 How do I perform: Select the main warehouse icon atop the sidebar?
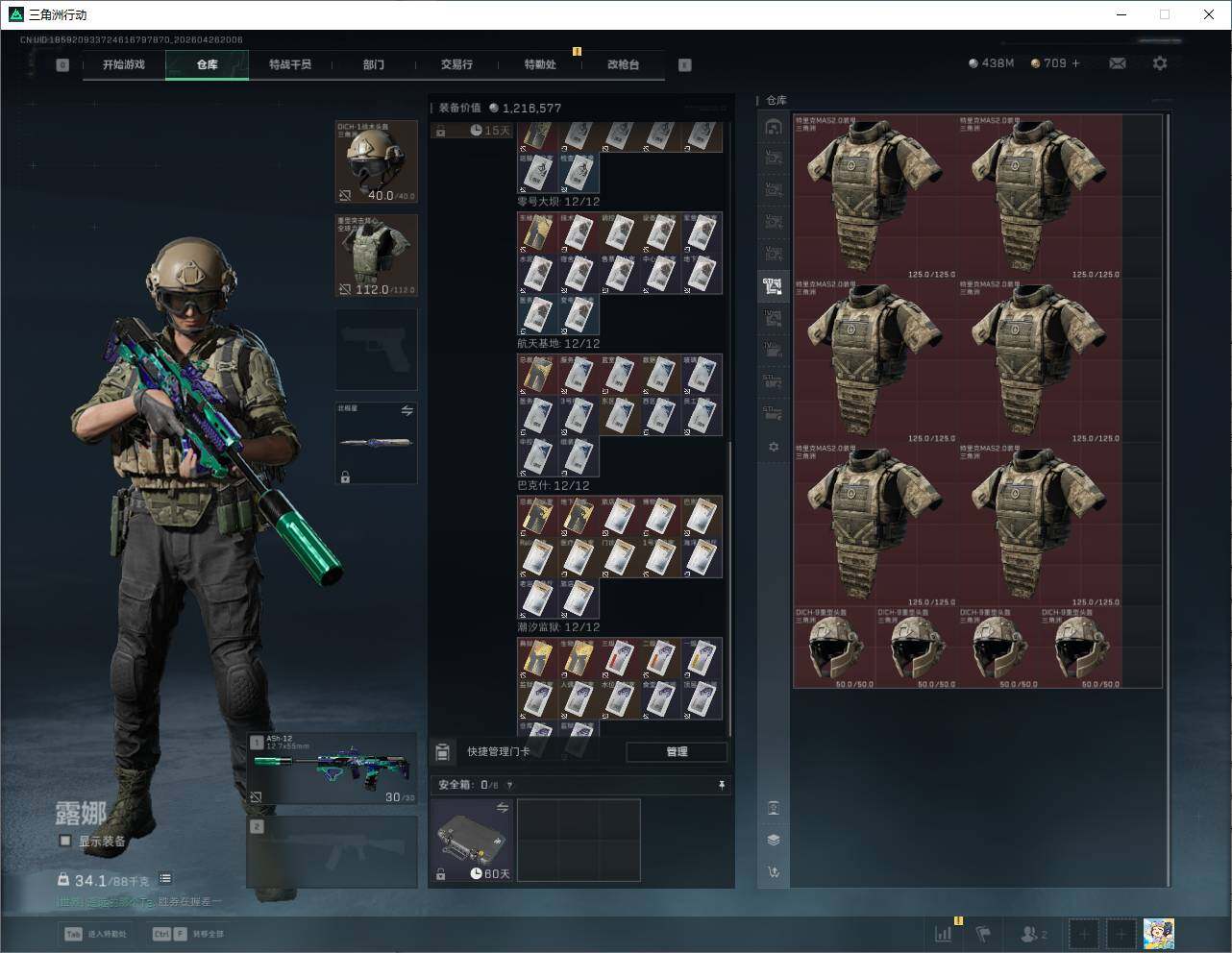coord(774,127)
